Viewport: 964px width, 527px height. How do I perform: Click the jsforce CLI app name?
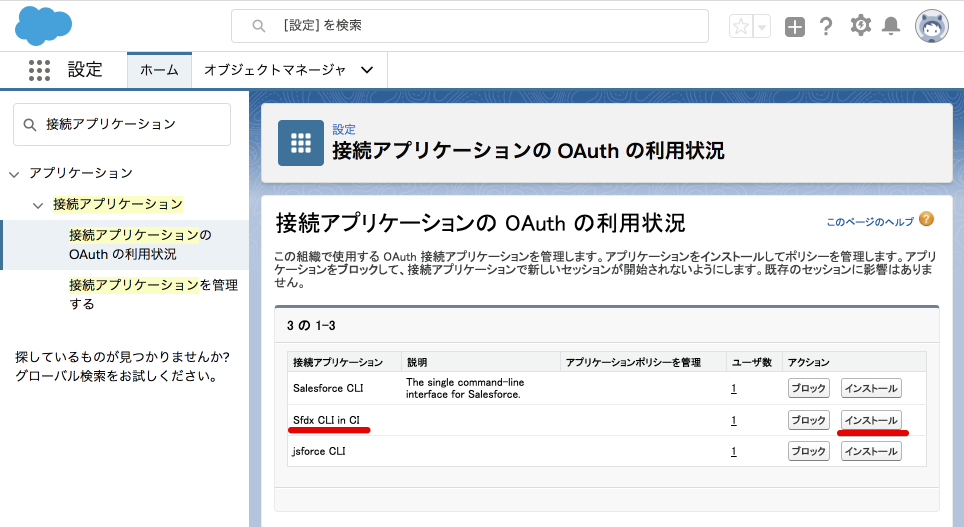pos(318,451)
